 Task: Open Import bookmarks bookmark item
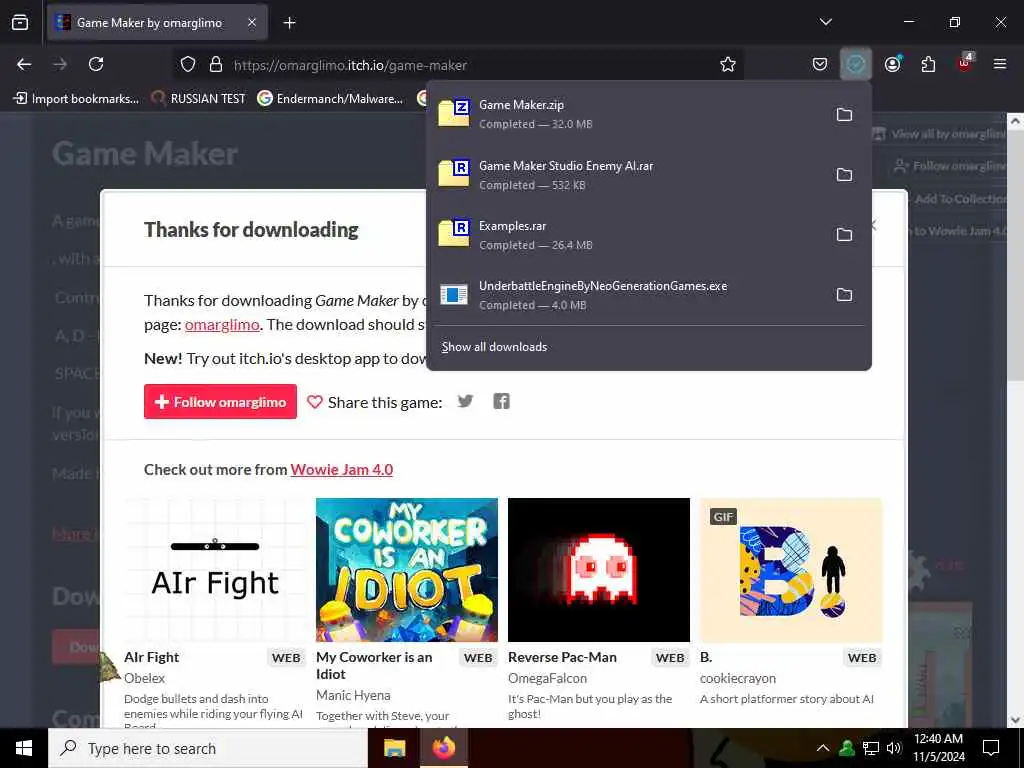coord(77,99)
